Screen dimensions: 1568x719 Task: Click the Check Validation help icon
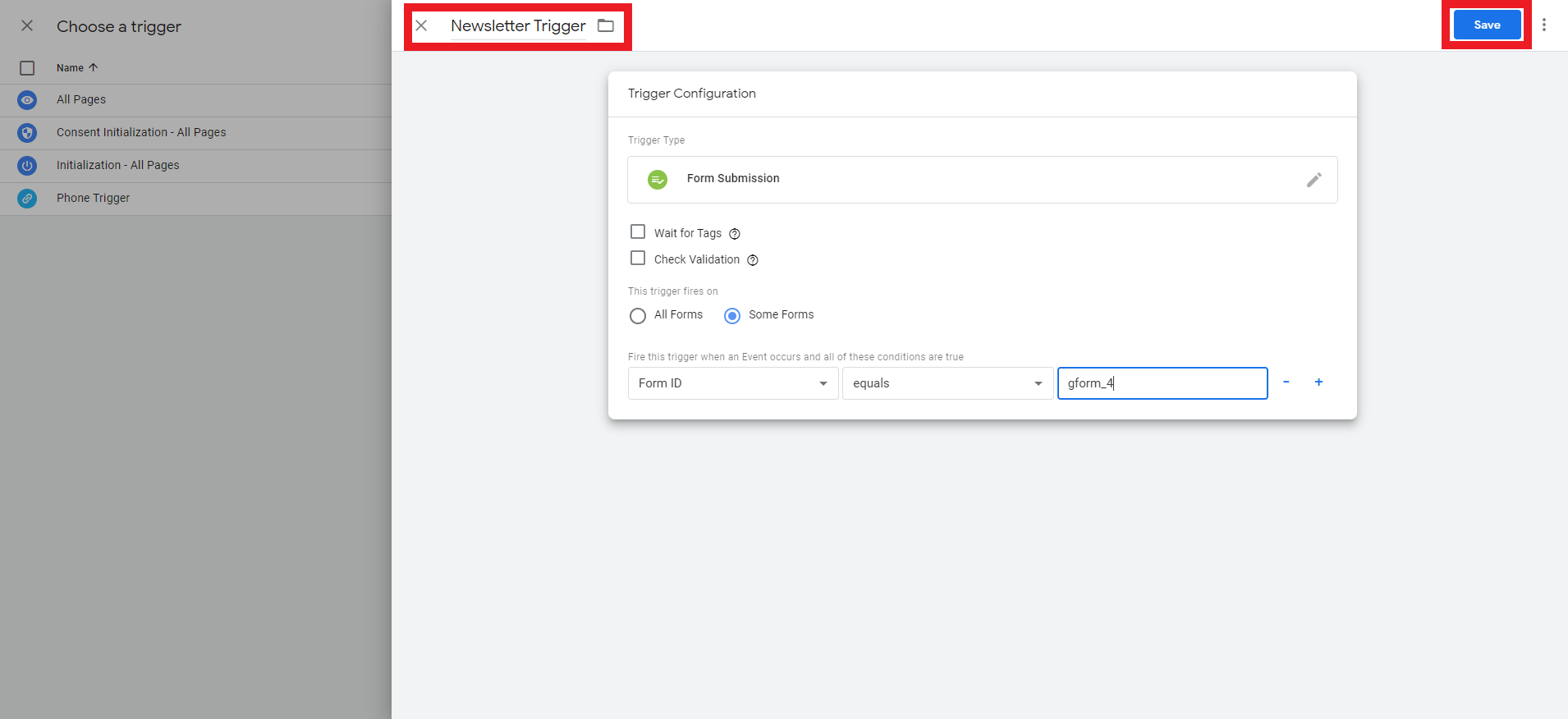click(x=753, y=260)
